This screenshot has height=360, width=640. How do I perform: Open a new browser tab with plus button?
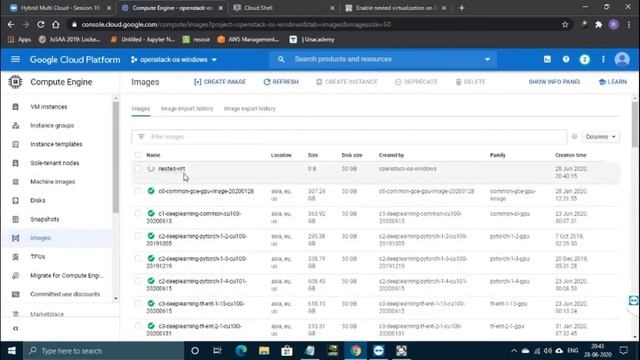click(x=462, y=8)
